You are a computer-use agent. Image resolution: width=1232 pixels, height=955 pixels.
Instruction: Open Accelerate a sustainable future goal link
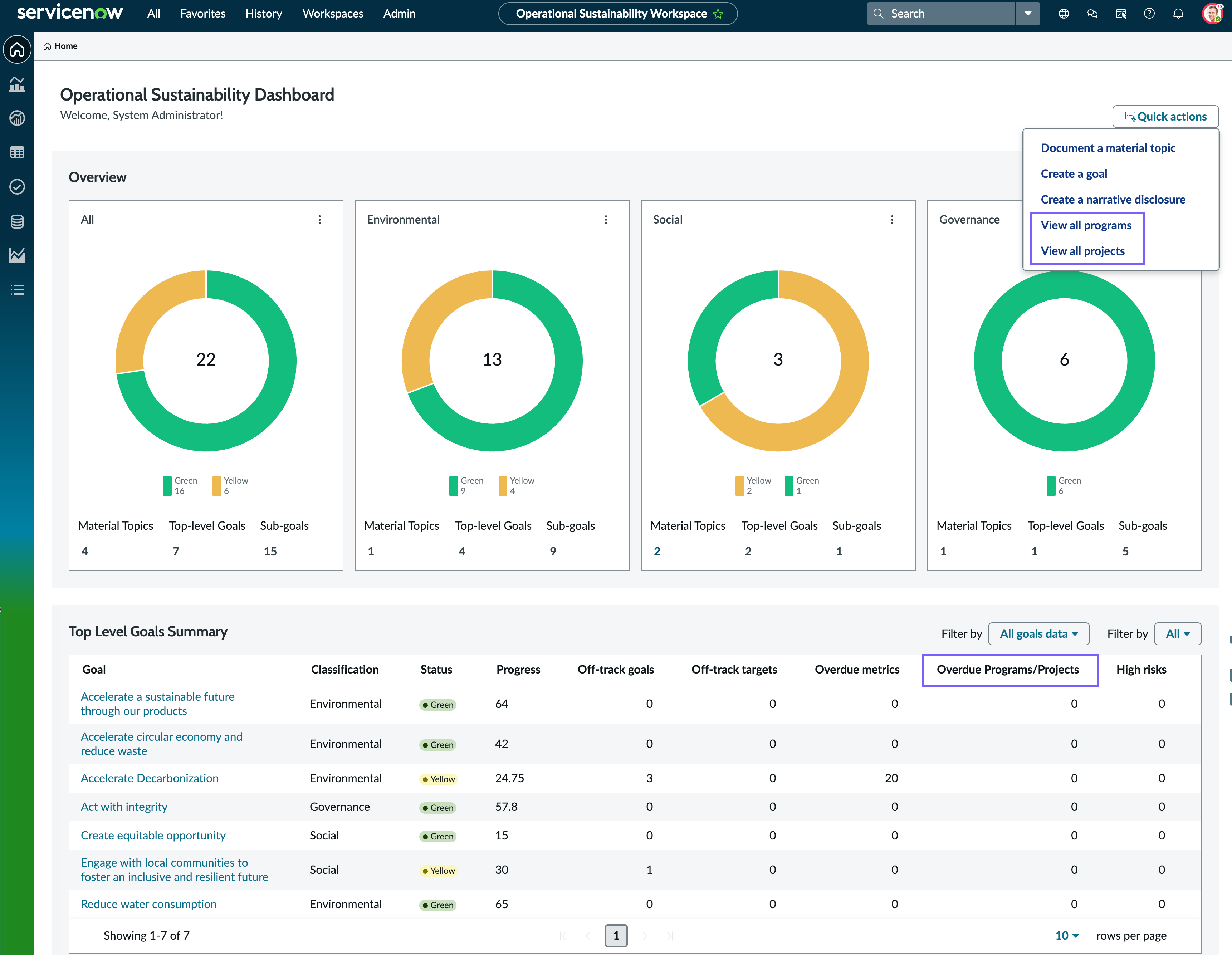tap(157, 704)
